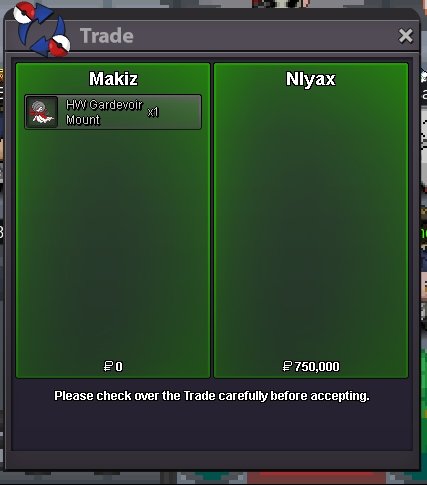Click the Trade window title text
The width and height of the screenshot is (427, 485).
[107, 36]
